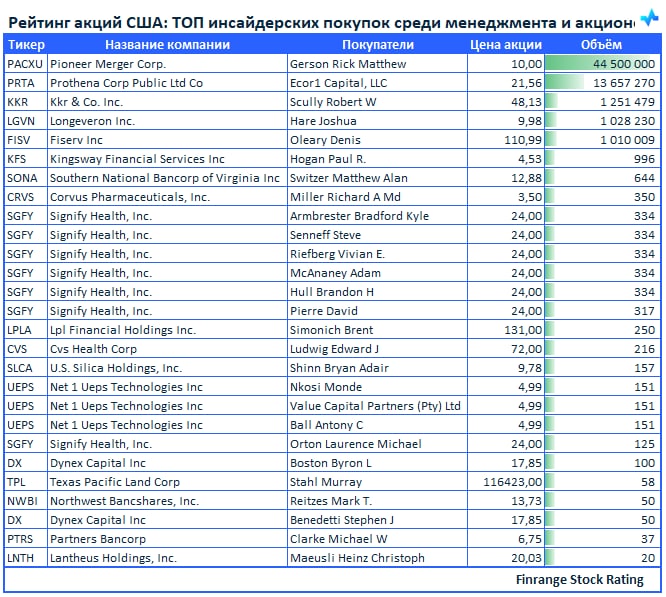
Task: Click the price 110,99
Action: (523, 140)
